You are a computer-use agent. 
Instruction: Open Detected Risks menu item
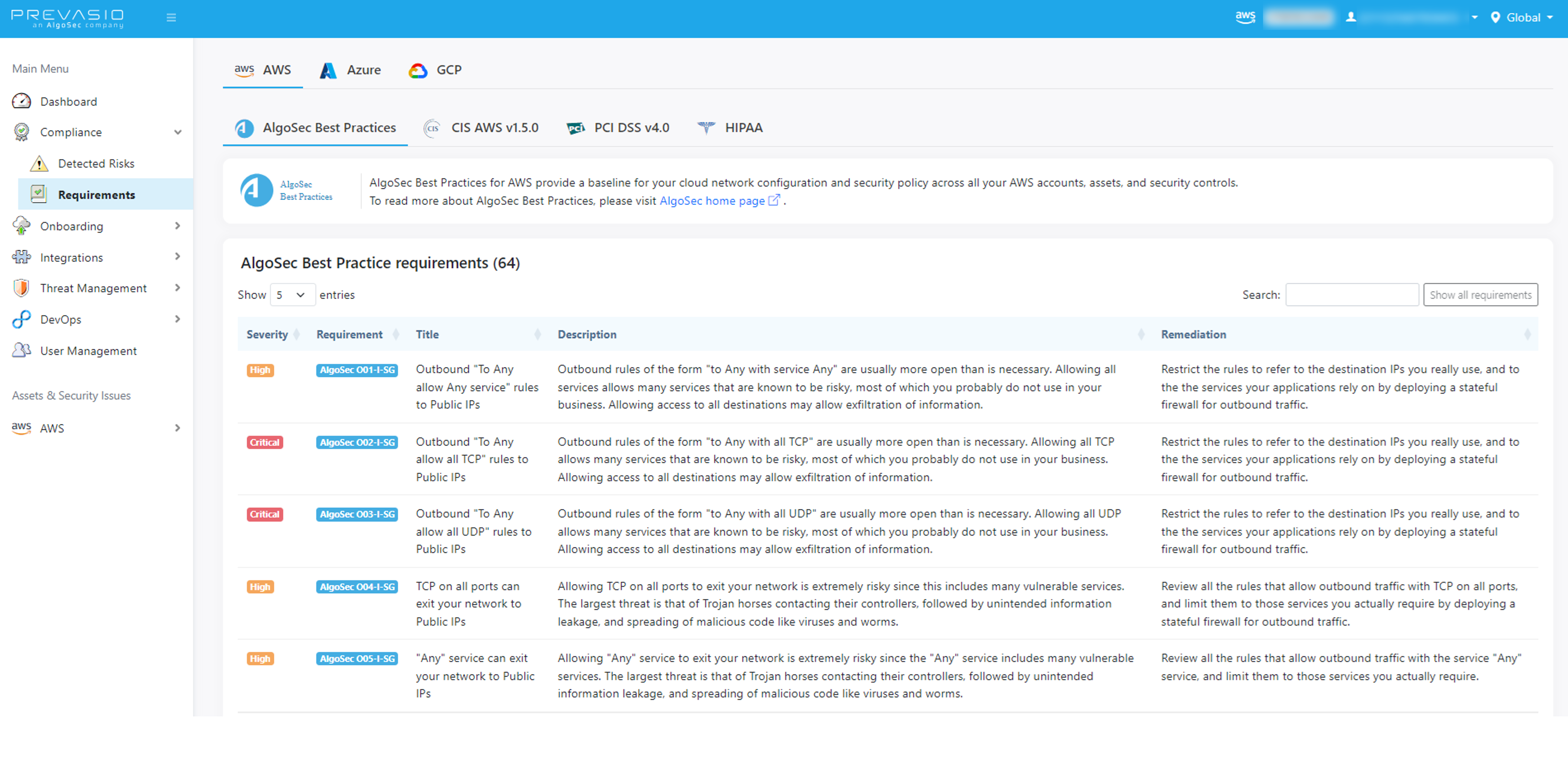[x=97, y=163]
